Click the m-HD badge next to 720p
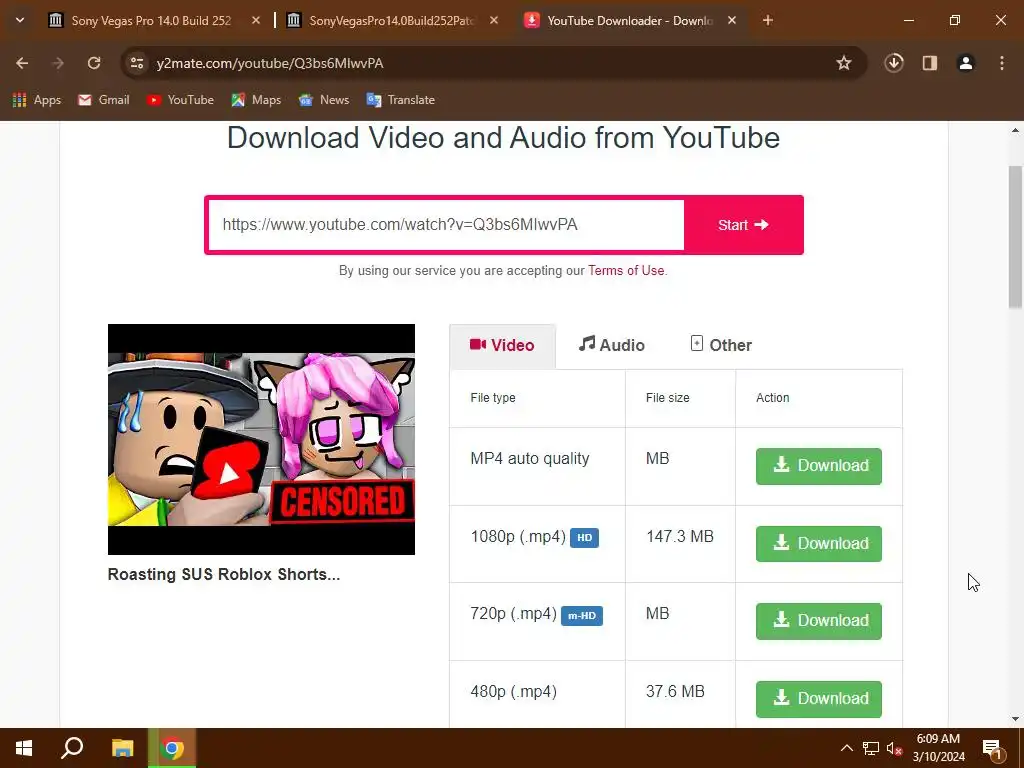1024x768 pixels. pyautogui.click(x=582, y=615)
